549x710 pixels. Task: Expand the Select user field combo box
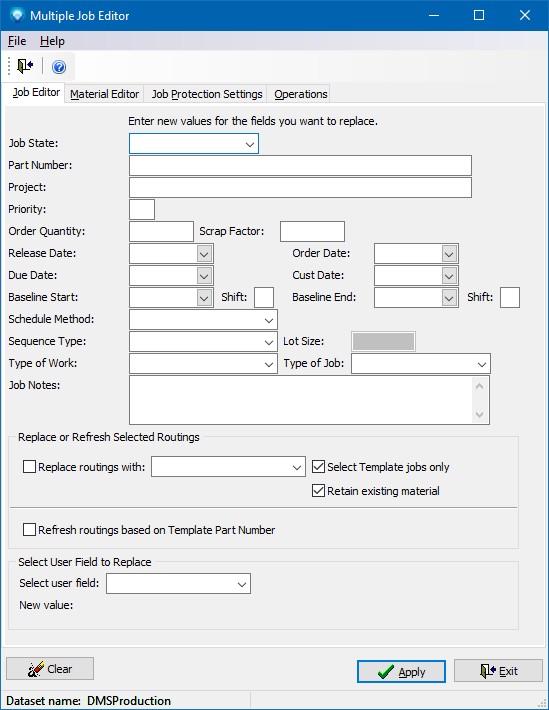coord(178,584)
